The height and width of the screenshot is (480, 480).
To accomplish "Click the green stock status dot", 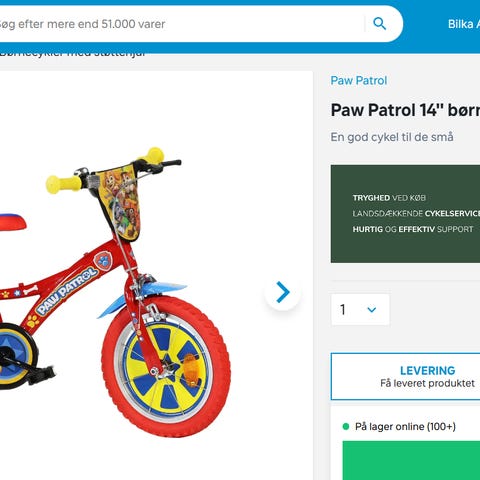I will (x=346, y=426).
